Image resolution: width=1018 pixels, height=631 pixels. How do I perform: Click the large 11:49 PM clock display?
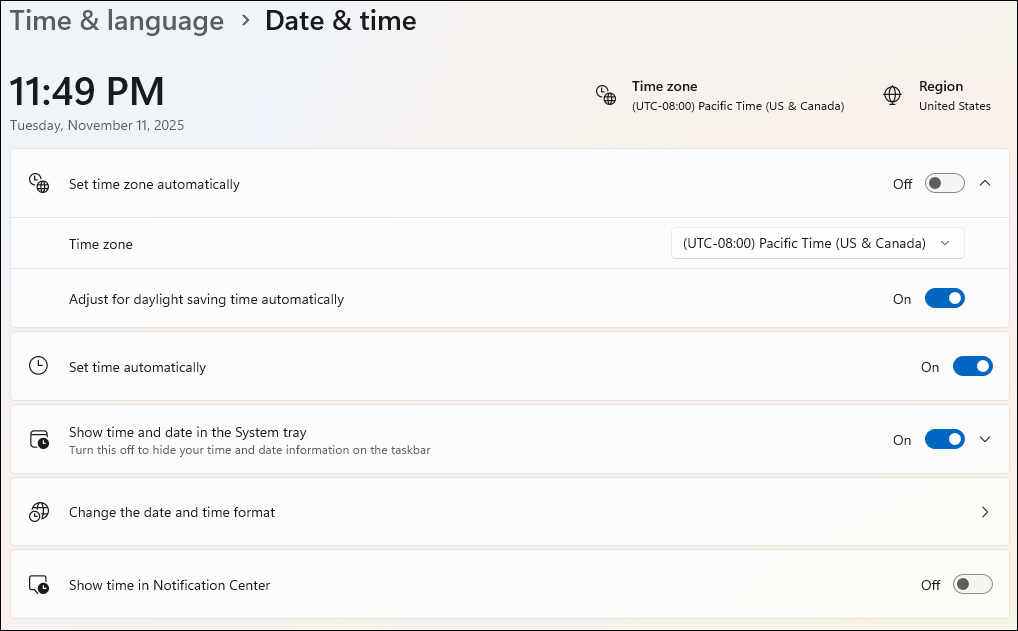(x=87, y=91)
